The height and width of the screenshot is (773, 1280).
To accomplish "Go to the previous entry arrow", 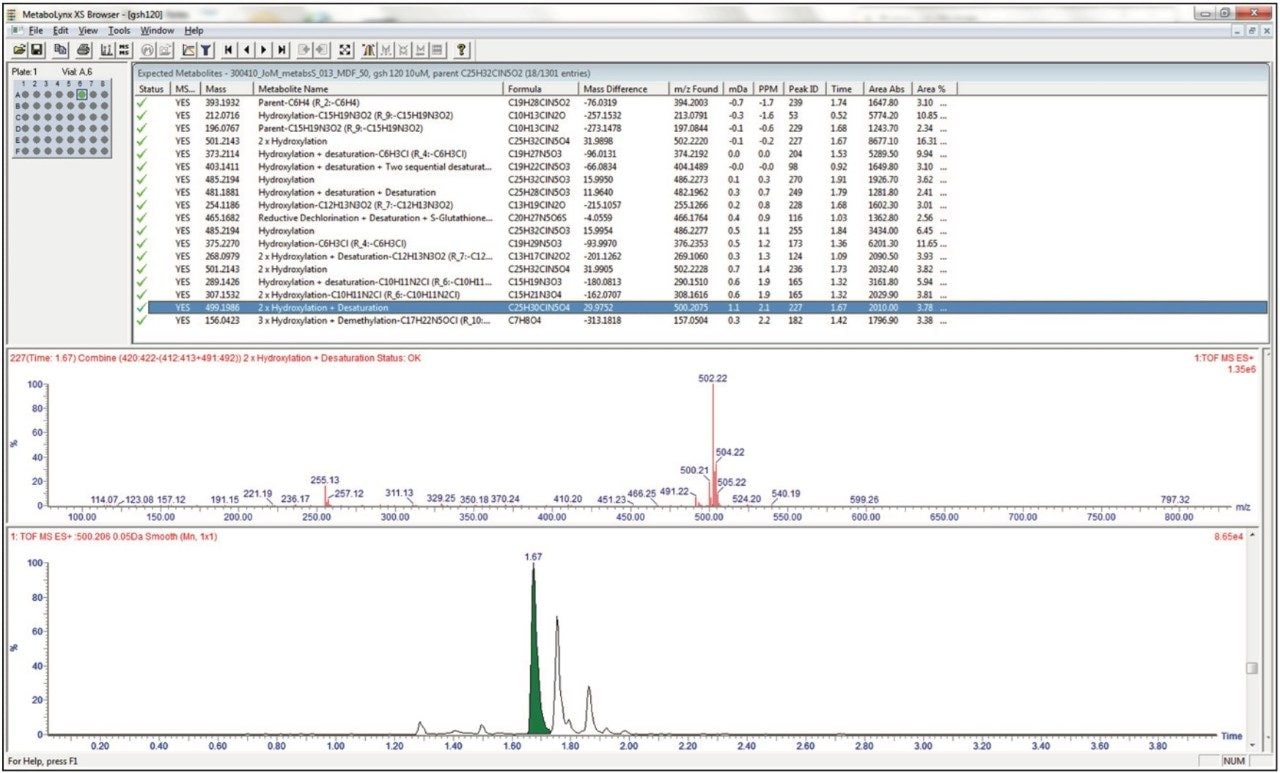I will click(246, 49).
